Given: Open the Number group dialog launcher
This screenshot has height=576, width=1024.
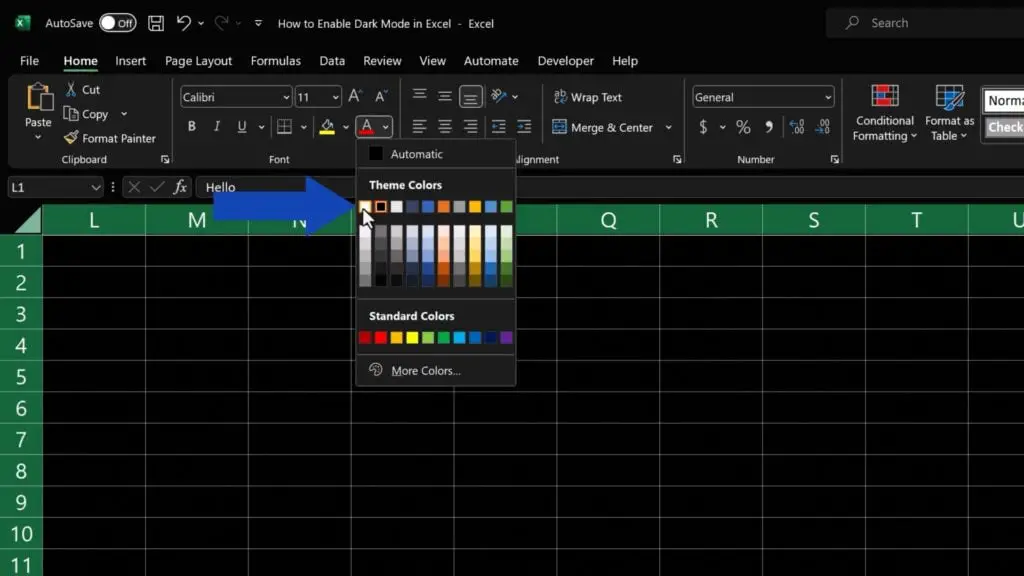Looking at the screenshot, I should click(835, 159).
